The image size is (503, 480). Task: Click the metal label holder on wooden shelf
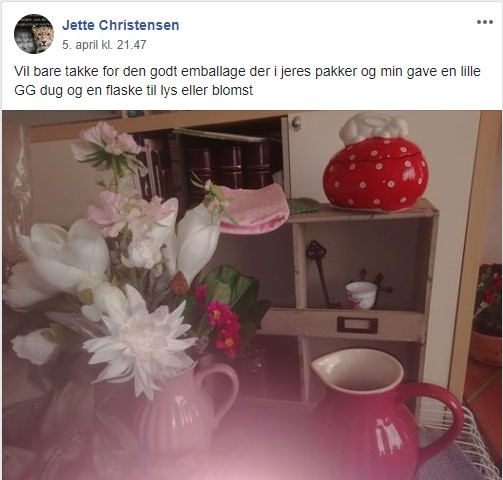[357, 325]
